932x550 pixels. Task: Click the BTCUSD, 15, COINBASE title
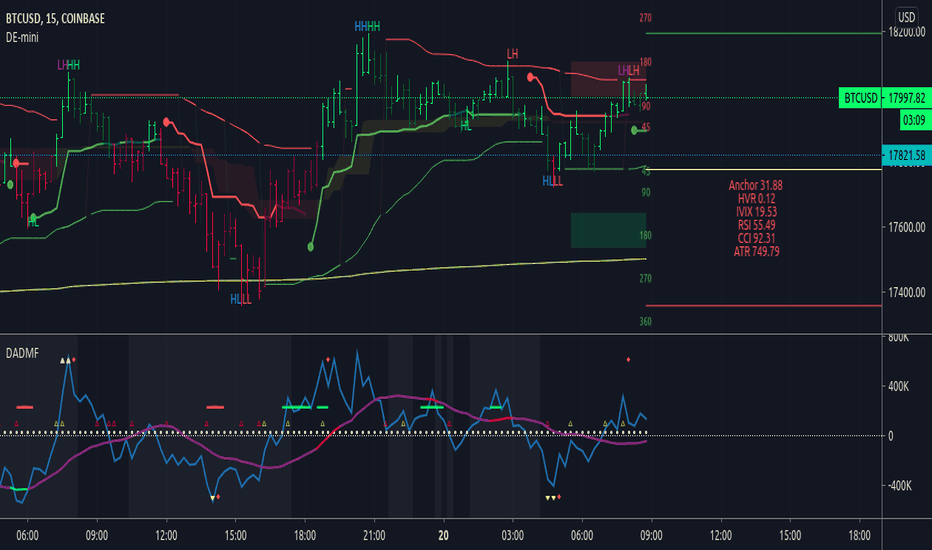[55, 18]
